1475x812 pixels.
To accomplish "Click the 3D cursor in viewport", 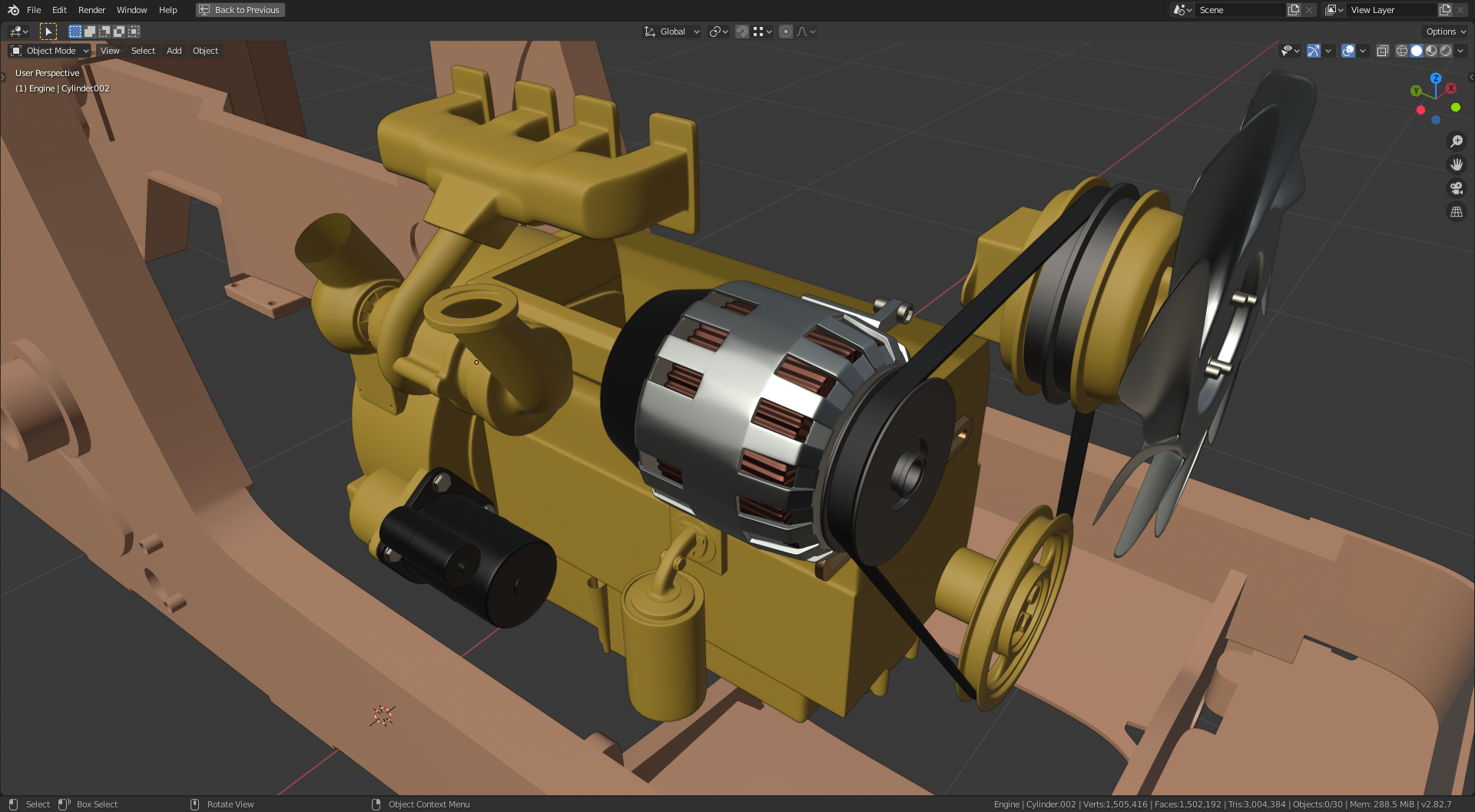I will tap(383, 716).
